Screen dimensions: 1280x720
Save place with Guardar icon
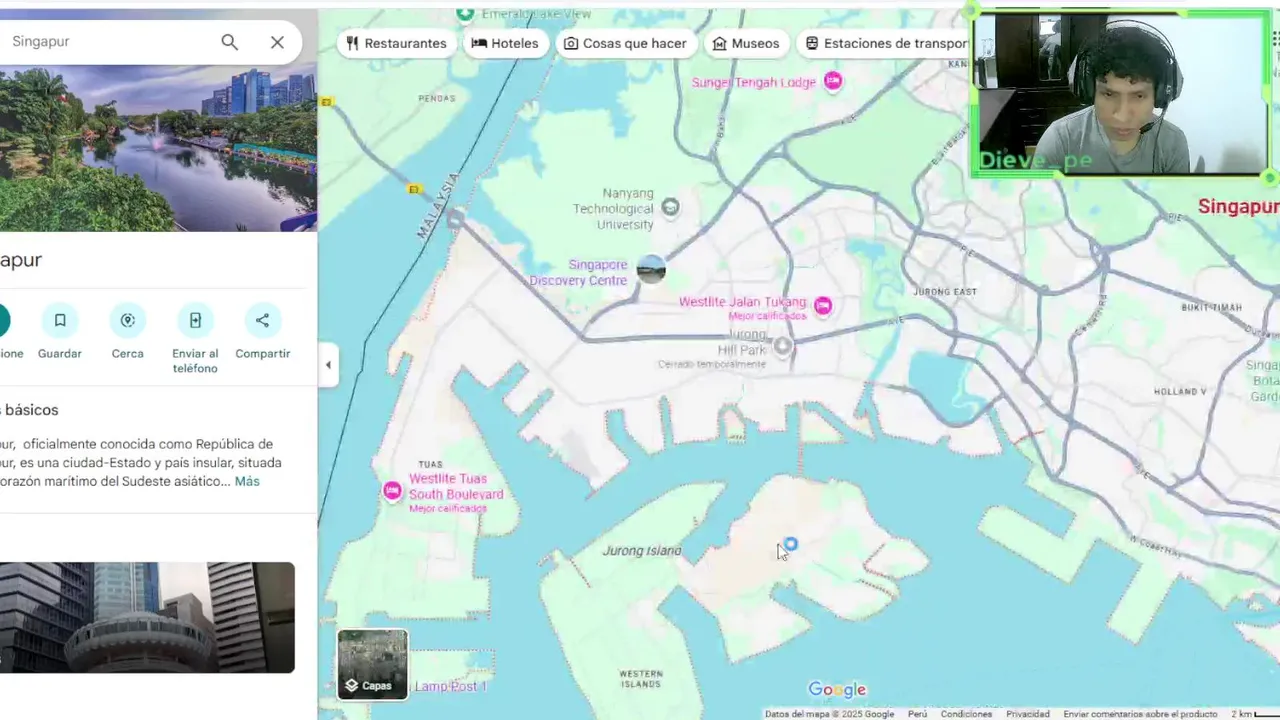click(x=60, y=320)
